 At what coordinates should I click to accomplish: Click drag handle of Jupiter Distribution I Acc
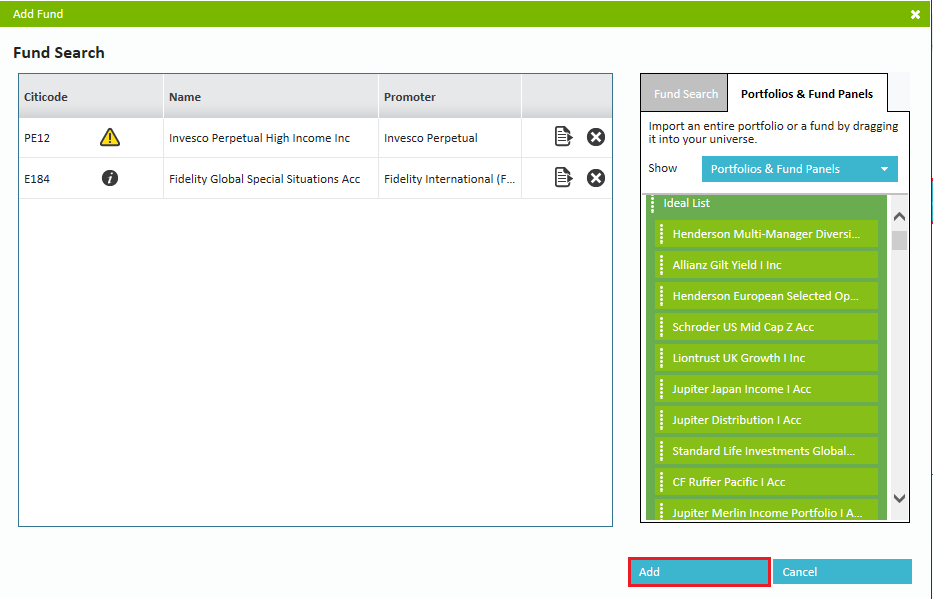[662, 419]
